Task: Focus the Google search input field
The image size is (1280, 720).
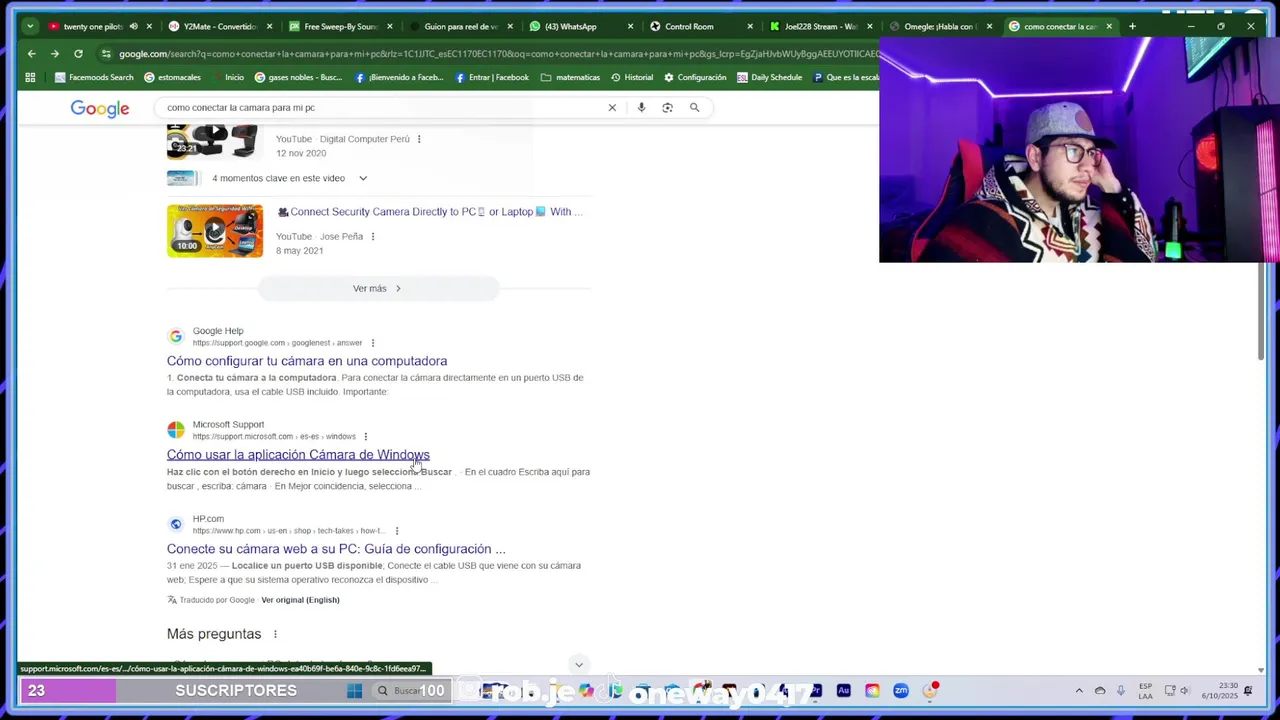Action: pyautogui.click(x=380, y=107)
